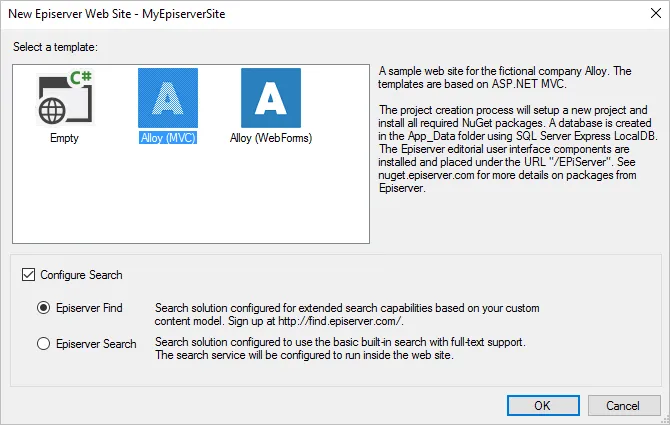The height and width of the screenshot is (425, 670).
Task: Pick the Alloy (WebForms) template icon
Action: coord(271,98)
